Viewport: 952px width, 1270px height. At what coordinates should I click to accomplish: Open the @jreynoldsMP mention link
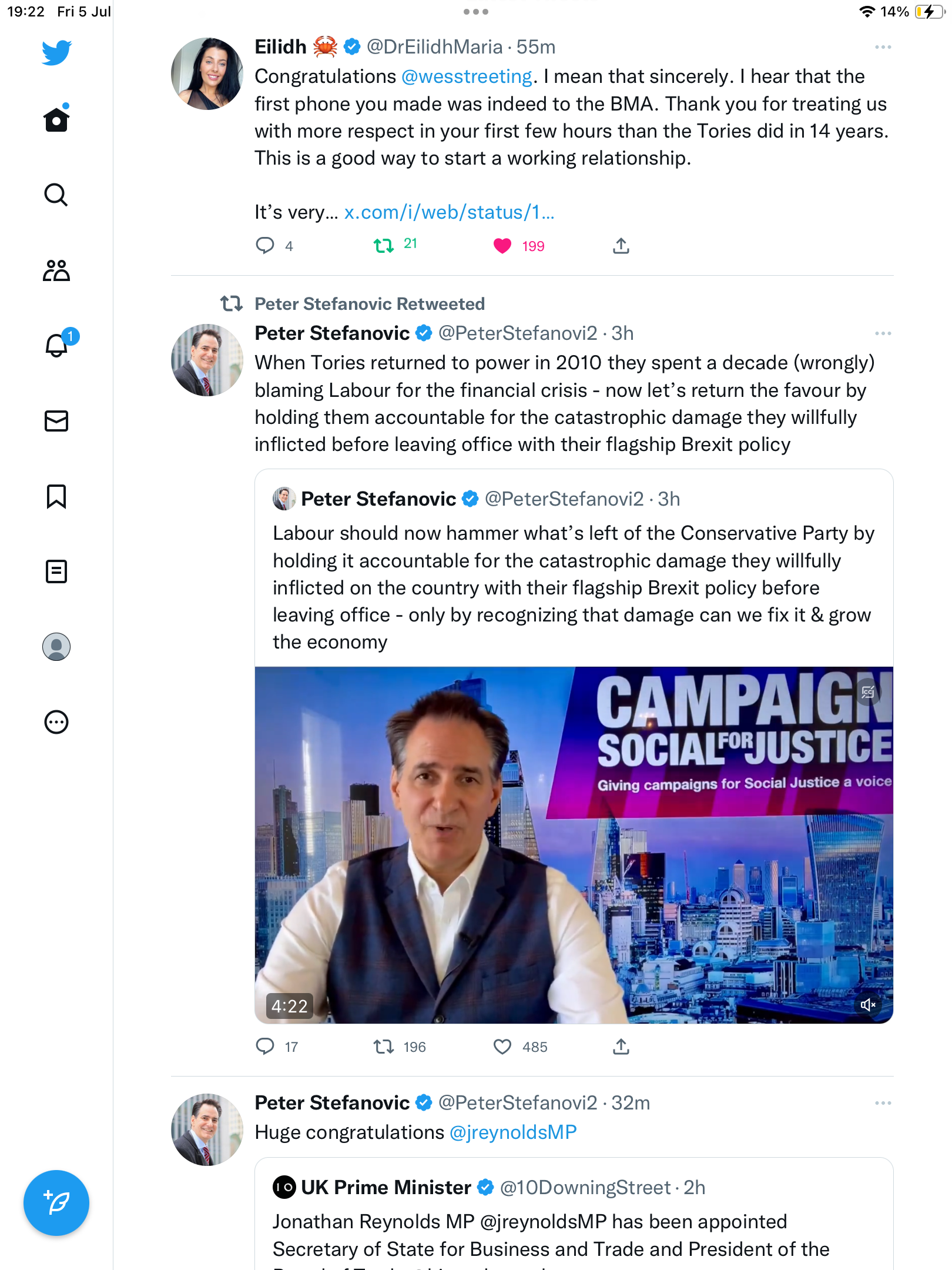(513, 1132)
